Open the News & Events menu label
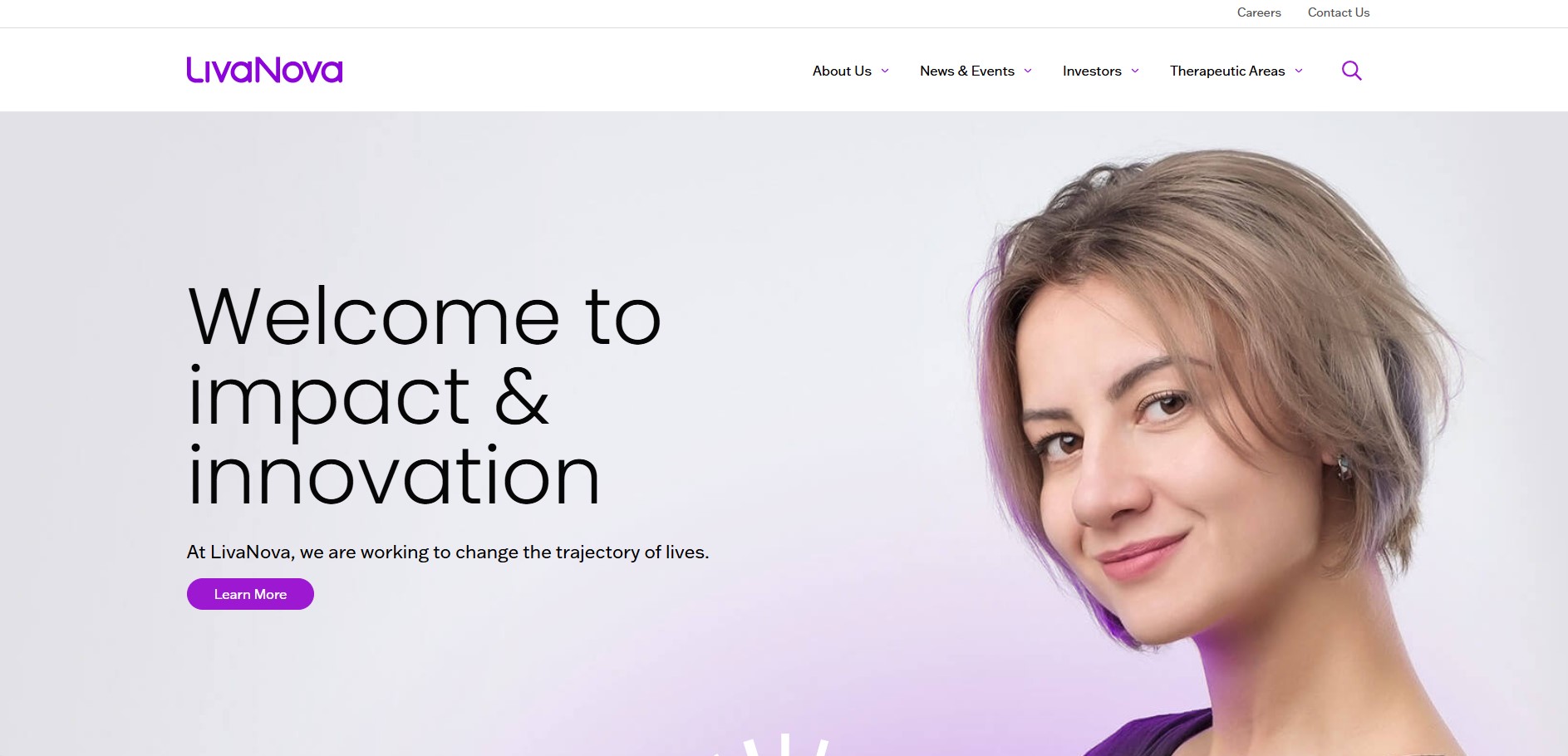 coord(967,71)
